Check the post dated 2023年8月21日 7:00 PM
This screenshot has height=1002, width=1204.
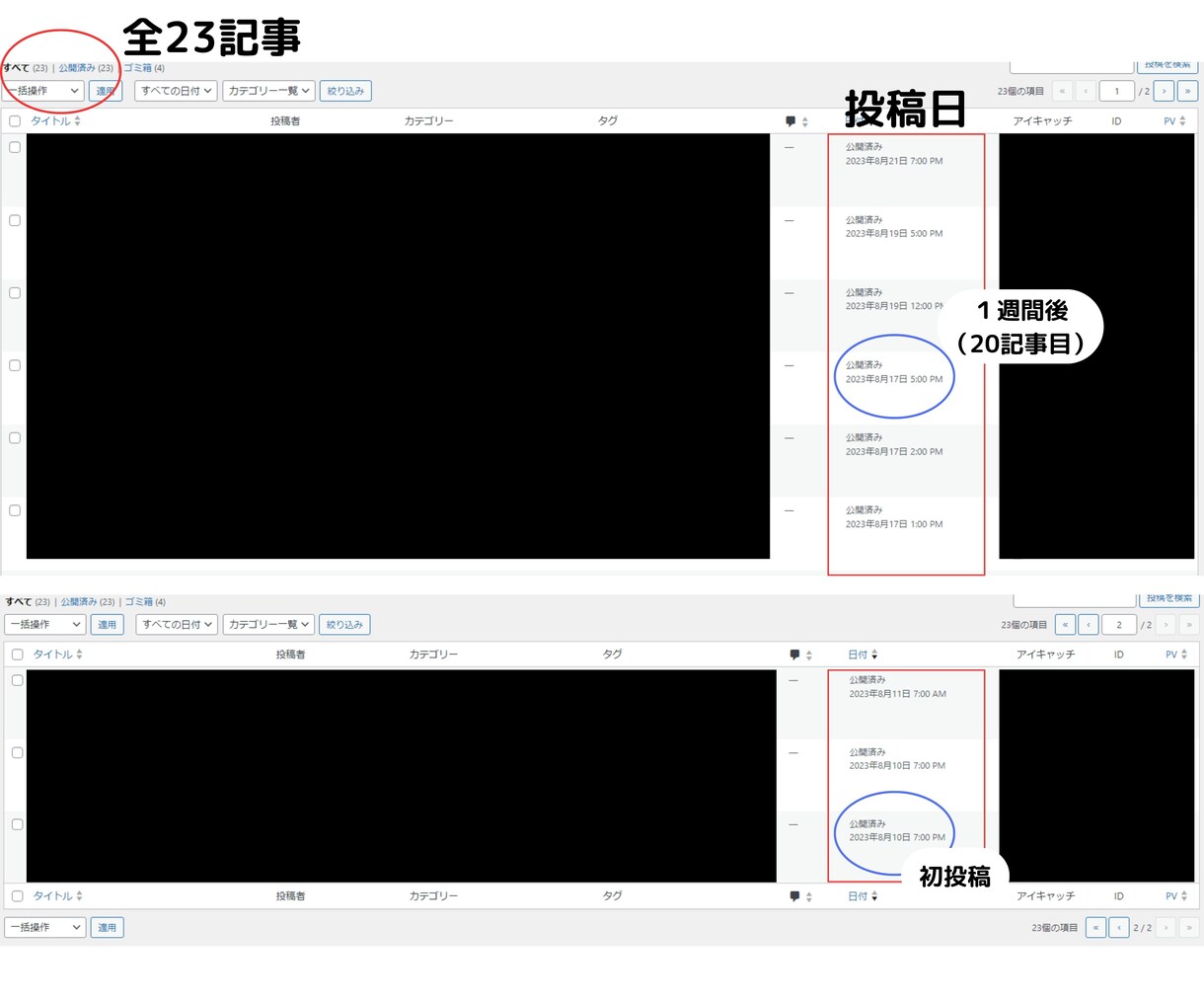(x=15, y=147)
